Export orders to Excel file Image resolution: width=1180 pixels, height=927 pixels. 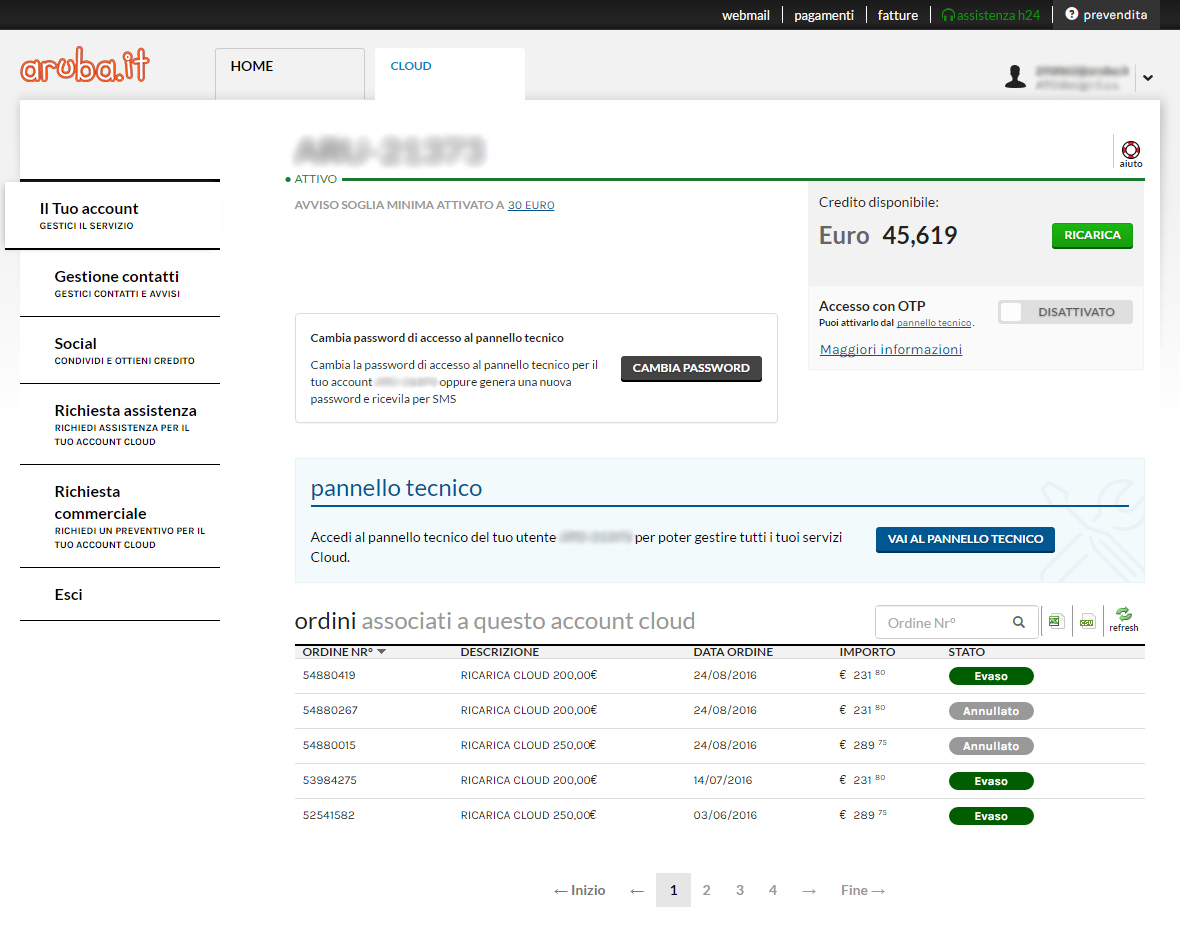(1056, 622)
